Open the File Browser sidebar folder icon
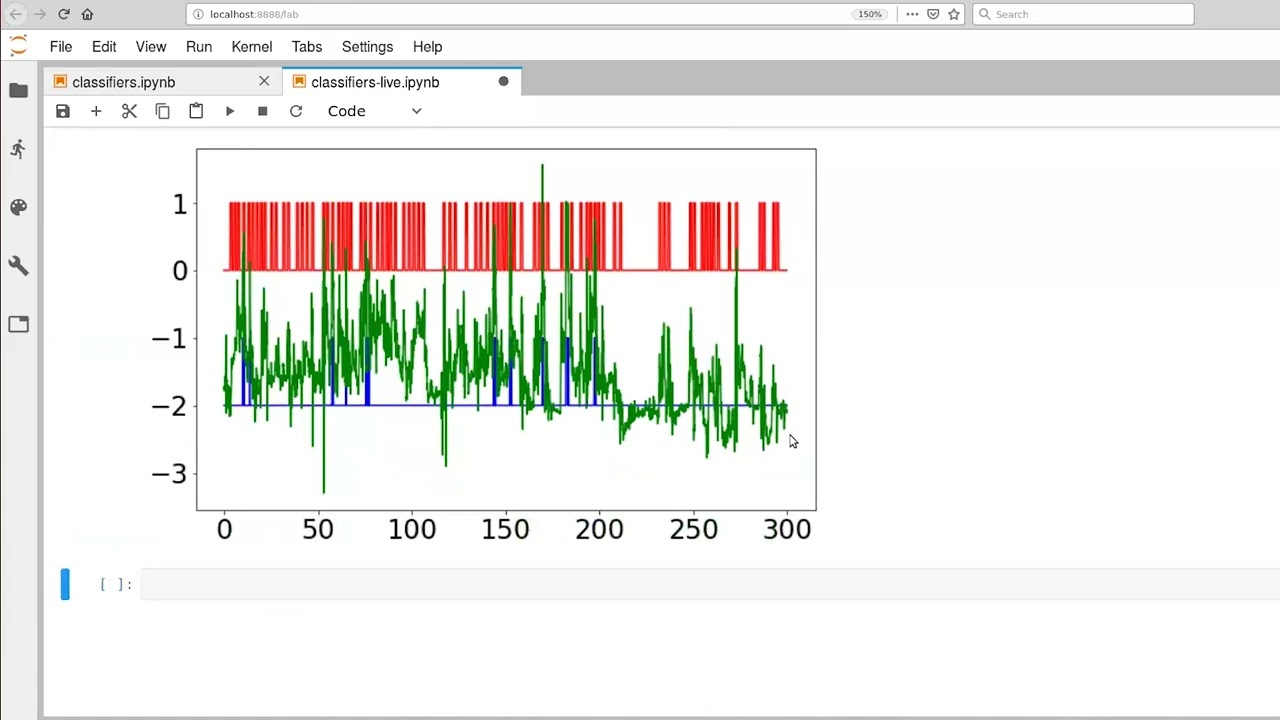Viewport: 1280px width, 720px height. pyautogui.click(x=18, y=90)
